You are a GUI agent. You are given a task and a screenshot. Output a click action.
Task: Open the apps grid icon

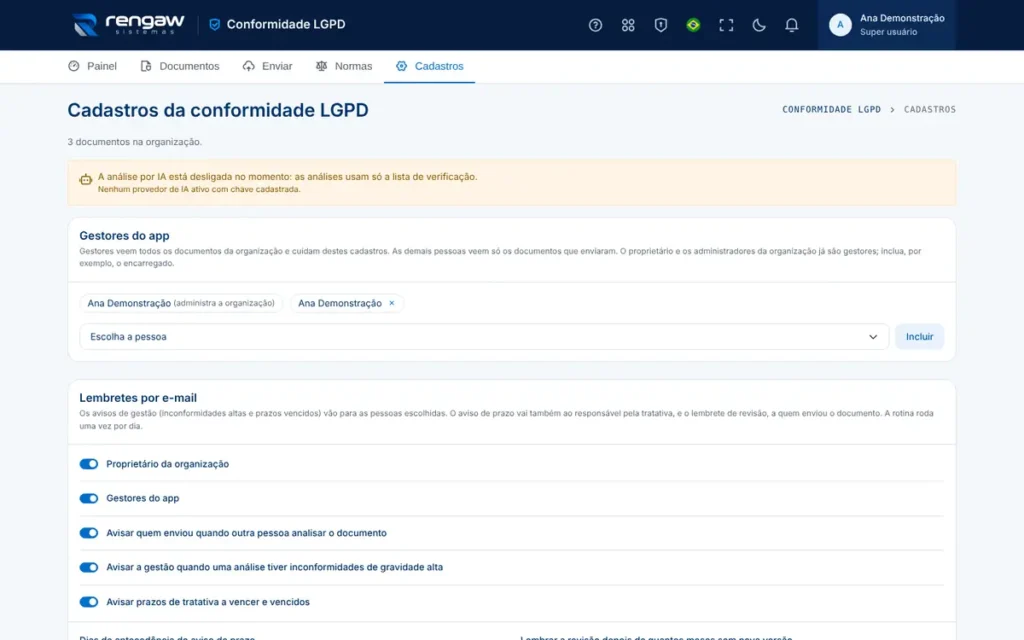628,25
